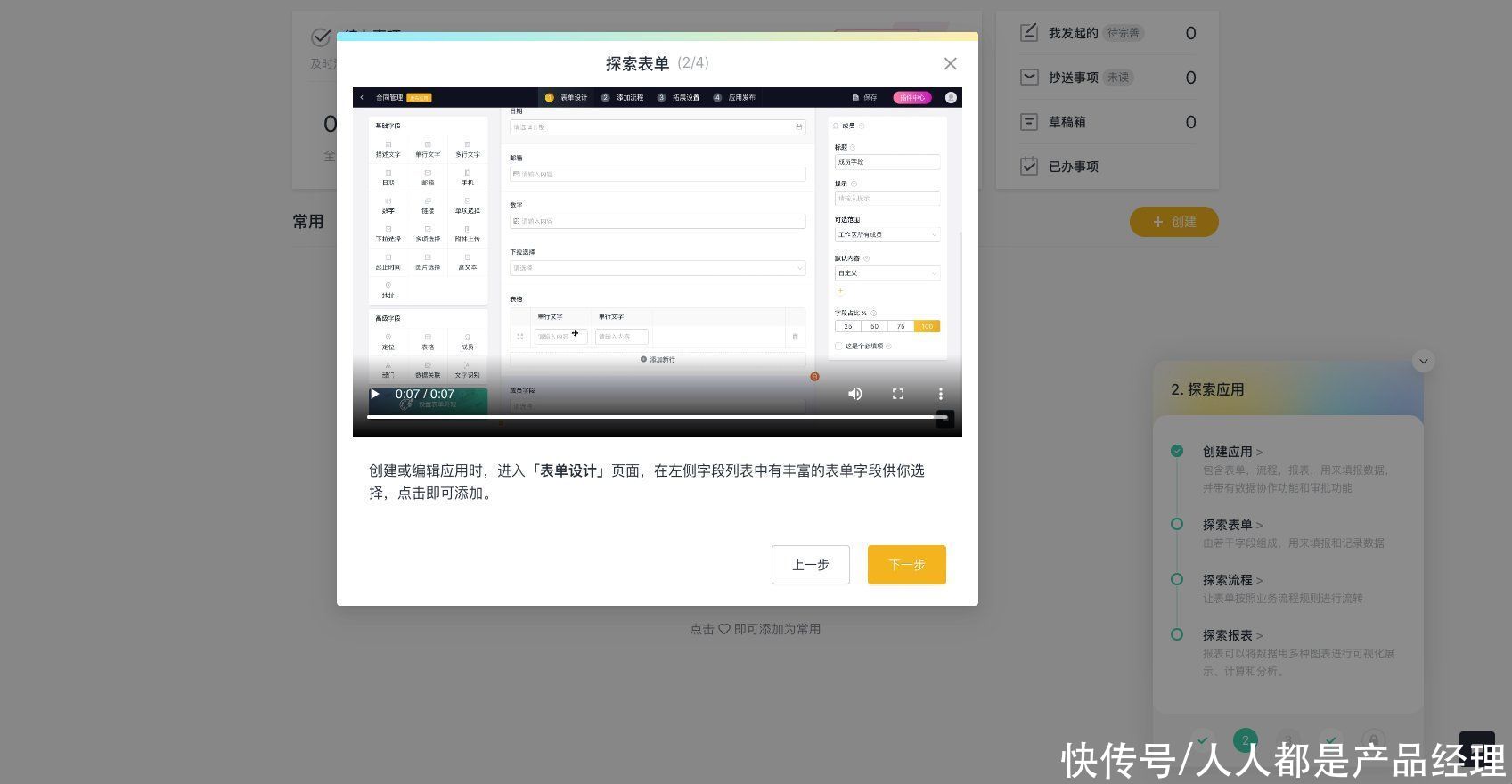Select 表单设计 step tab in video
Viewport: 1512px width, 784px height.
tap(567, 98)
